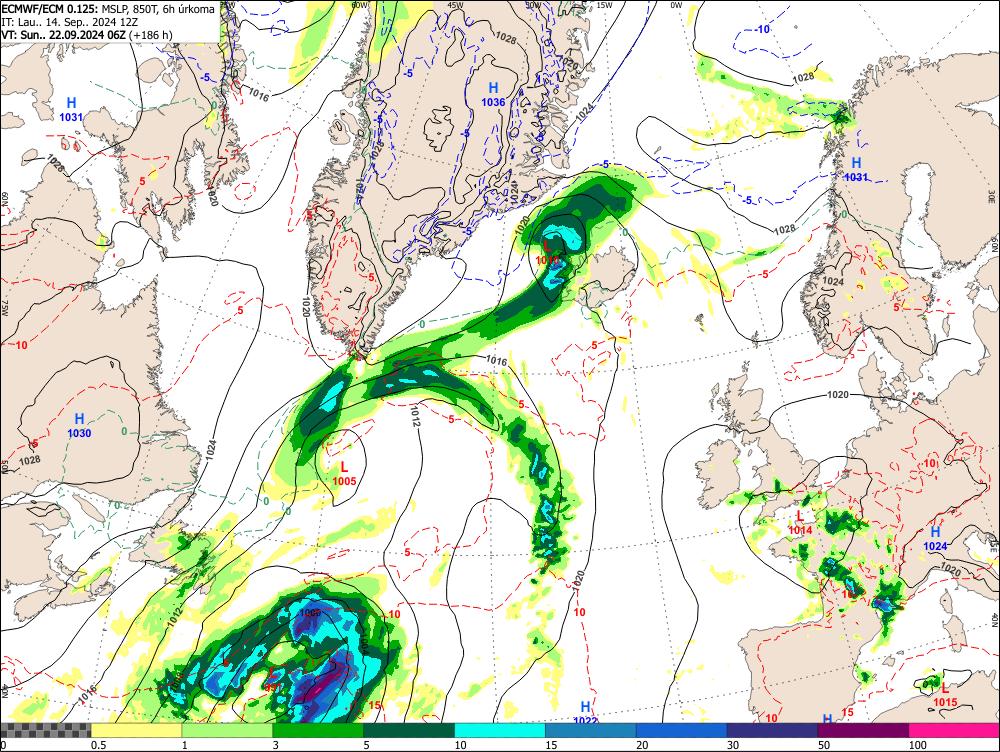
Task: Click the gray checkered 0–0.5 legend swatch
Action: [x=45, y=730]
